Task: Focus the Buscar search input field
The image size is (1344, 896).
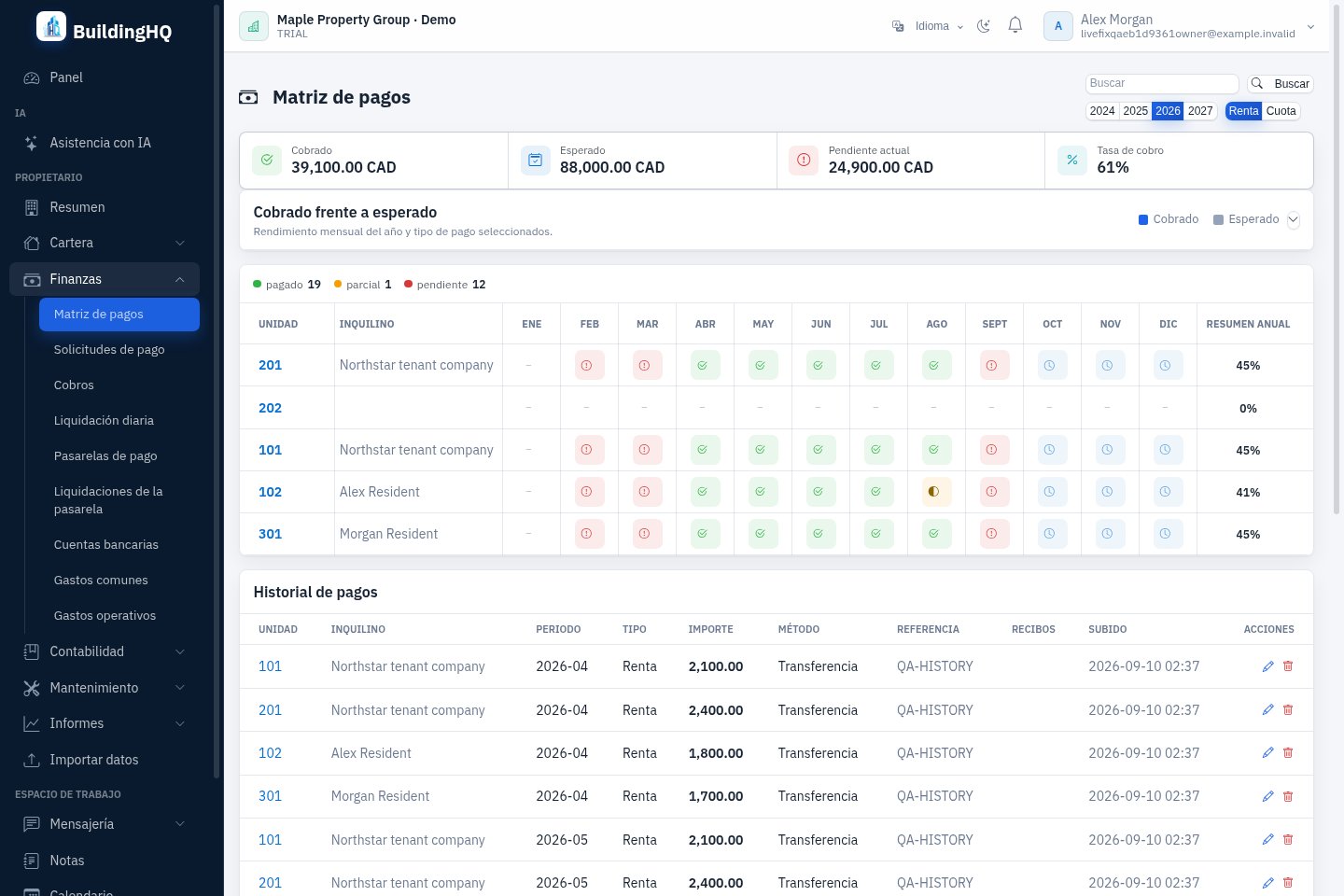Action: pos(1162,84)
